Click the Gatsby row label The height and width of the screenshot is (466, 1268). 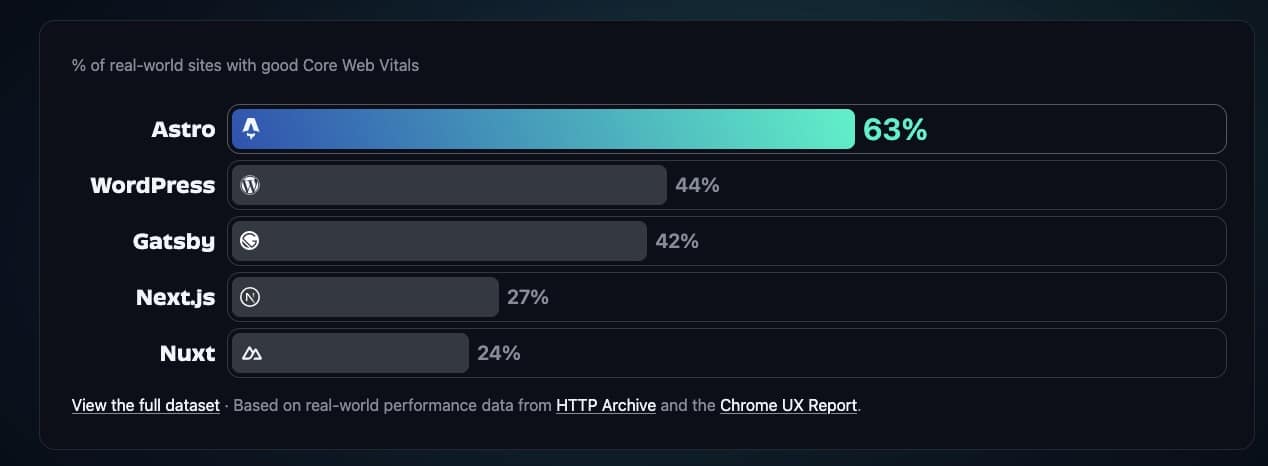click(174, 242)
